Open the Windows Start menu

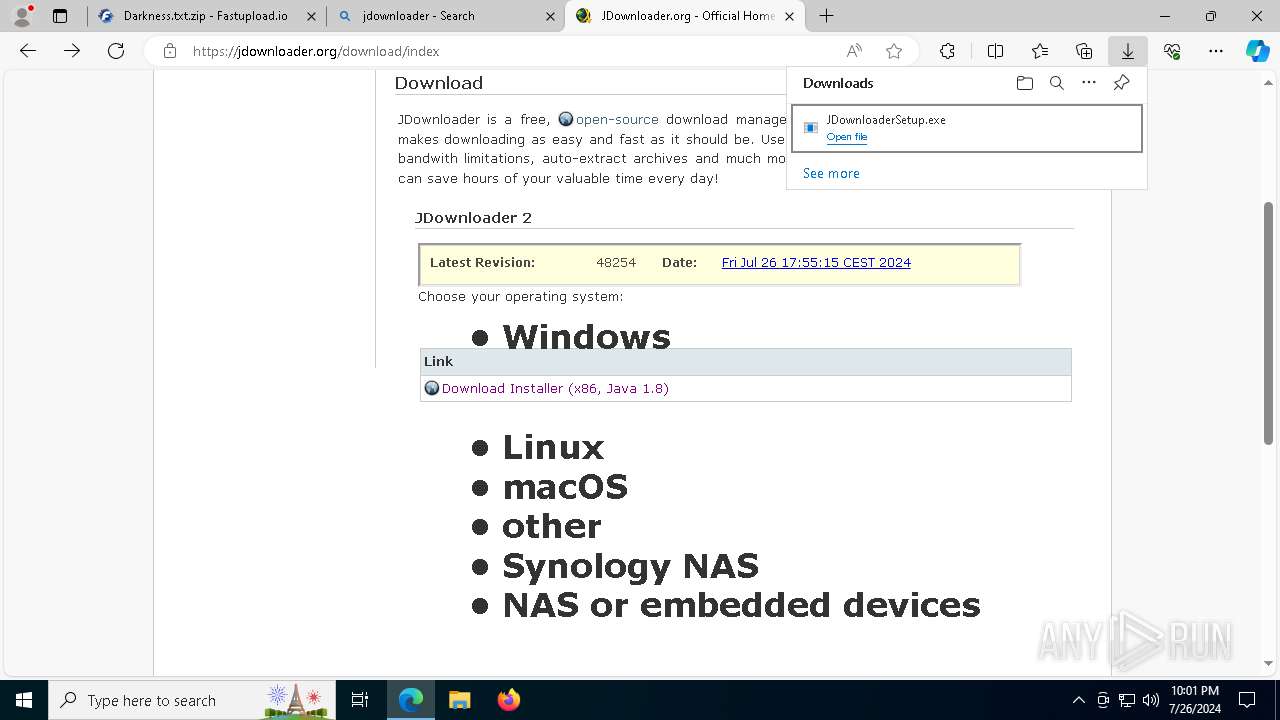point(24,700)
